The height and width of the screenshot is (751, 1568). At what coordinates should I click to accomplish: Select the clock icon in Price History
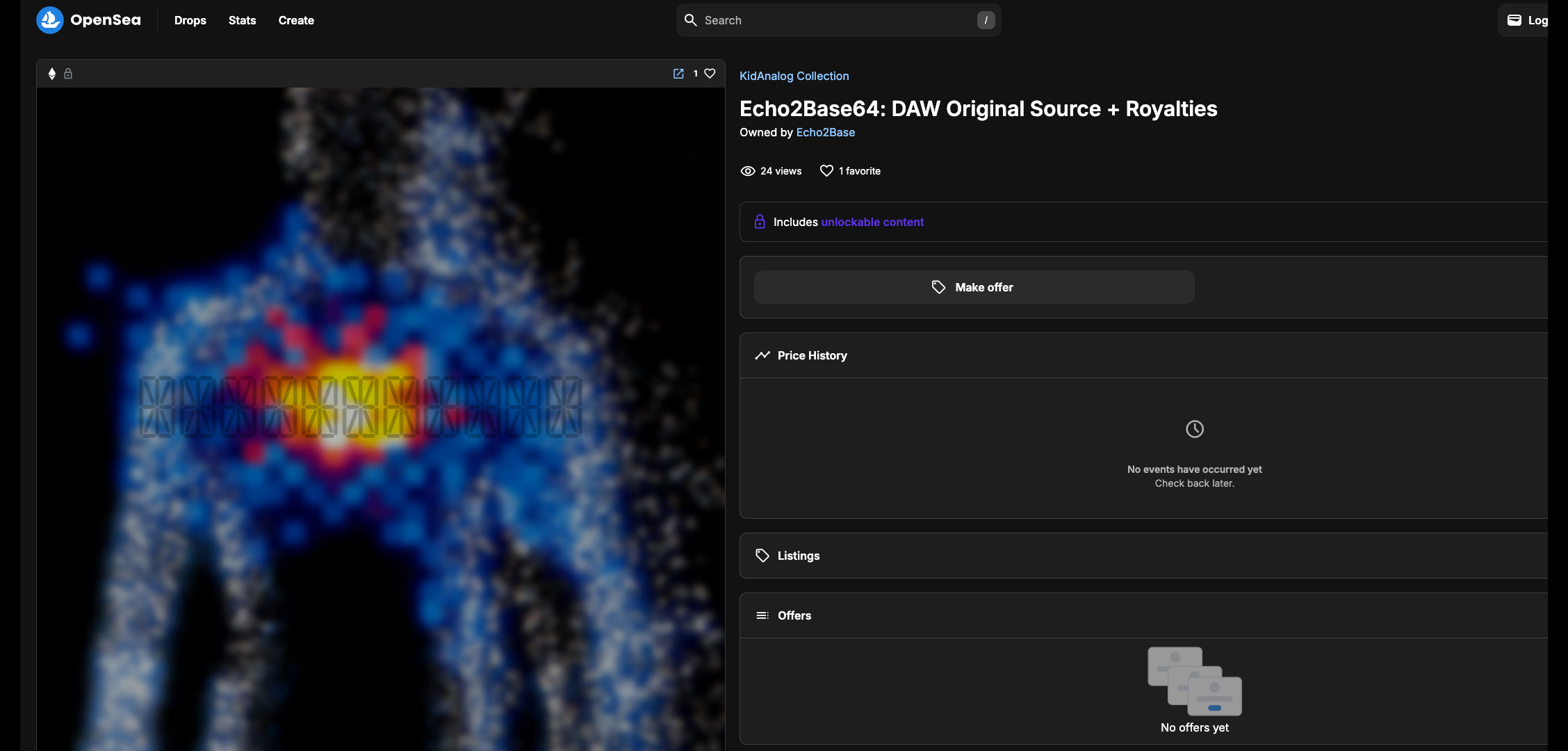(x=1194, y=429)
